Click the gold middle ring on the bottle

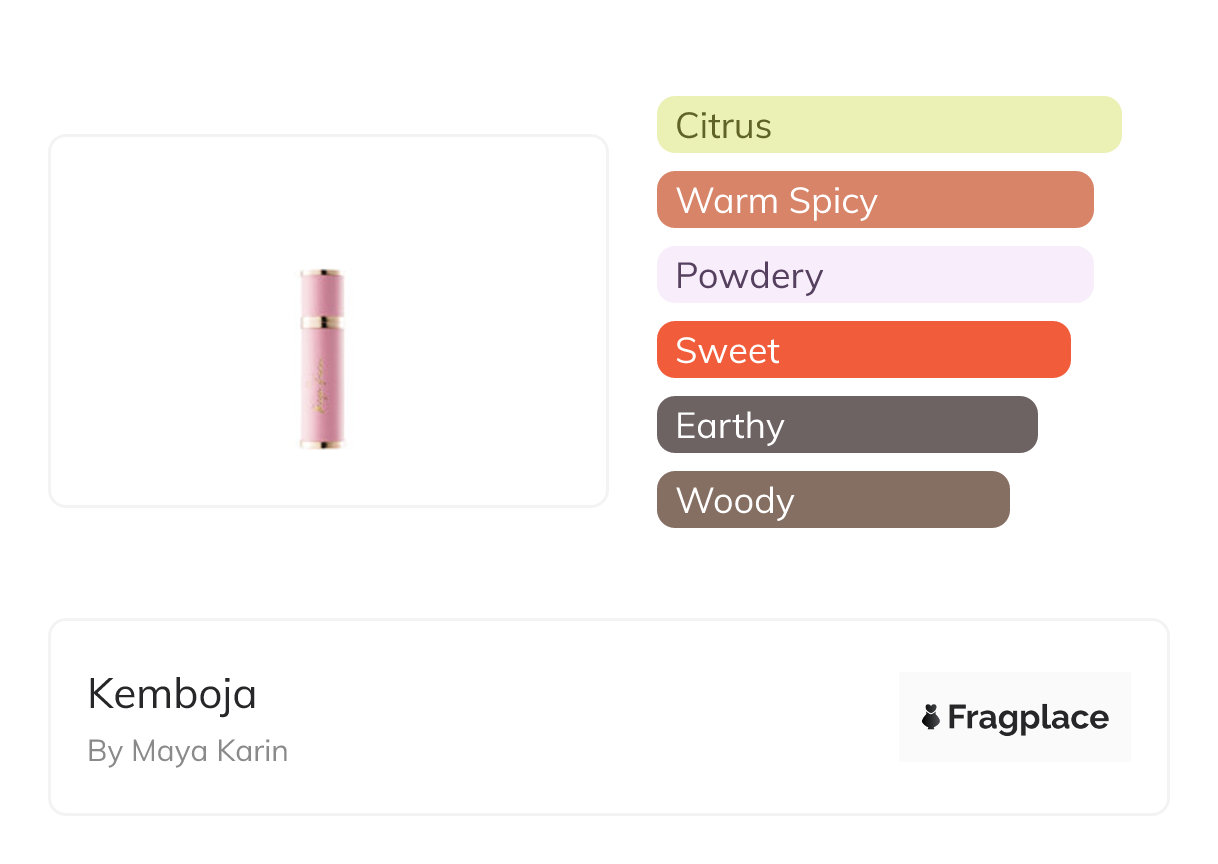click(x=321, y=322)
